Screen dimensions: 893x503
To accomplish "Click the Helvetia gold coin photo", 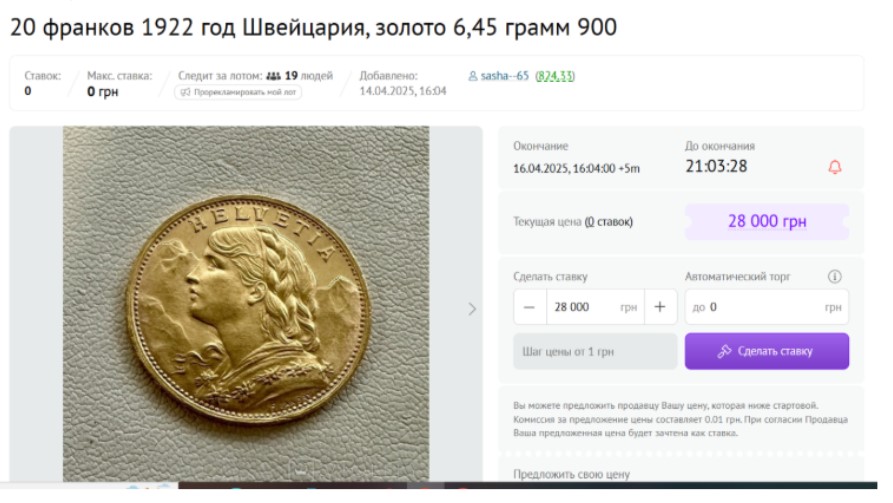I will tap(246, 304).
